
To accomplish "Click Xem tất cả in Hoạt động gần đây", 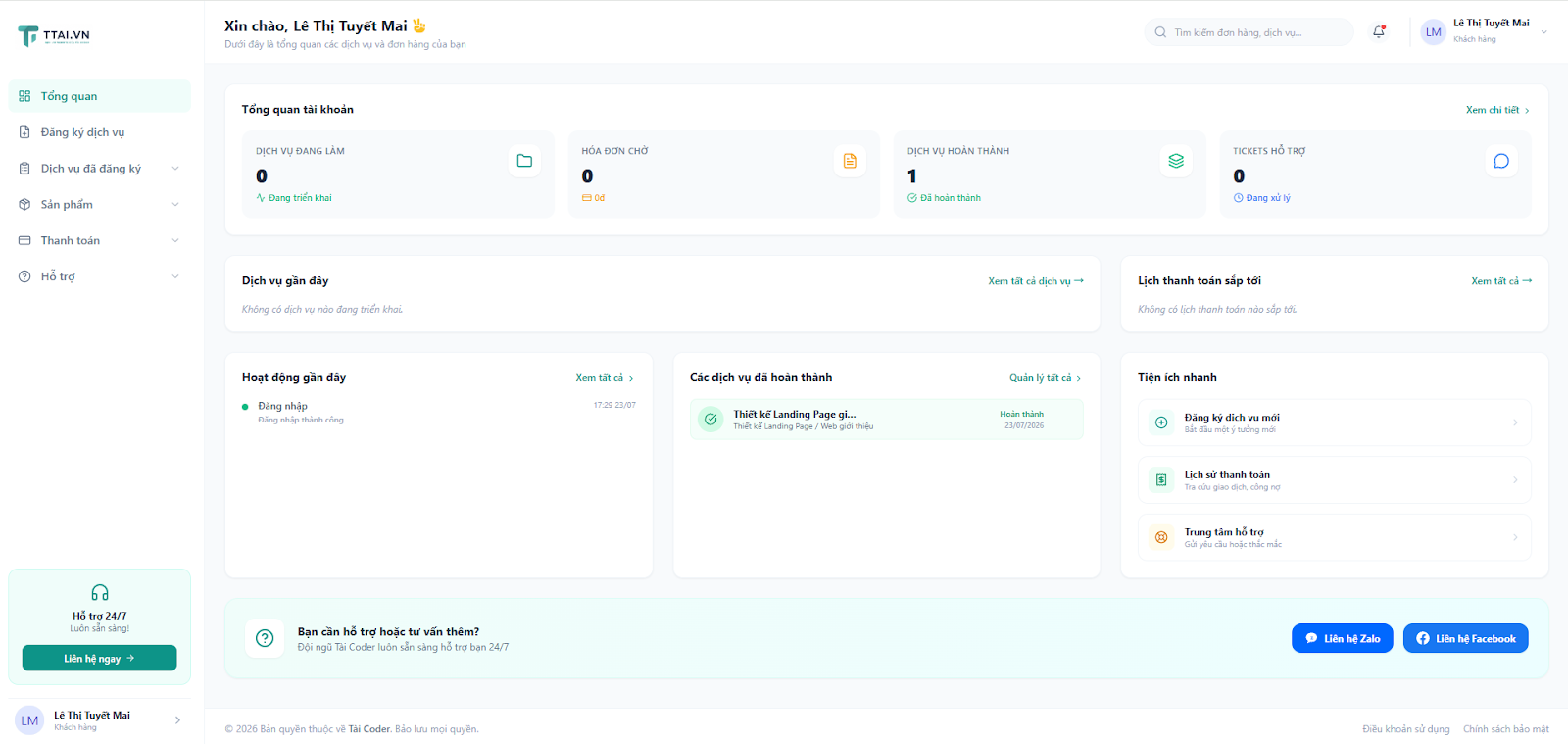I will tap(605, 378).
